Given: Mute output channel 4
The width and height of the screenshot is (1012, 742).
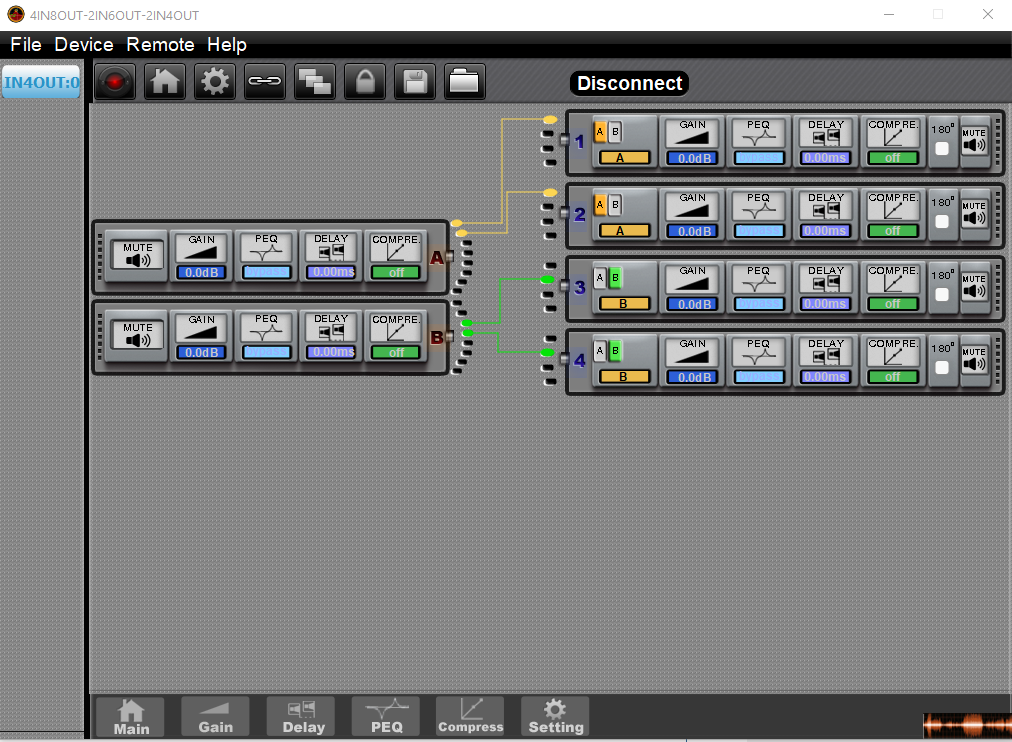Looking at the screenshot, I should [974, 360].
